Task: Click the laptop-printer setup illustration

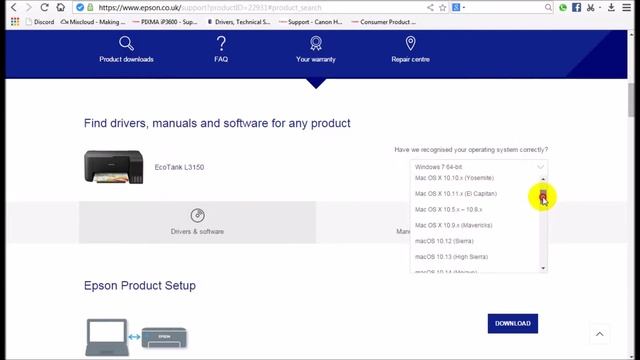Action: click(x=136, y=337)
